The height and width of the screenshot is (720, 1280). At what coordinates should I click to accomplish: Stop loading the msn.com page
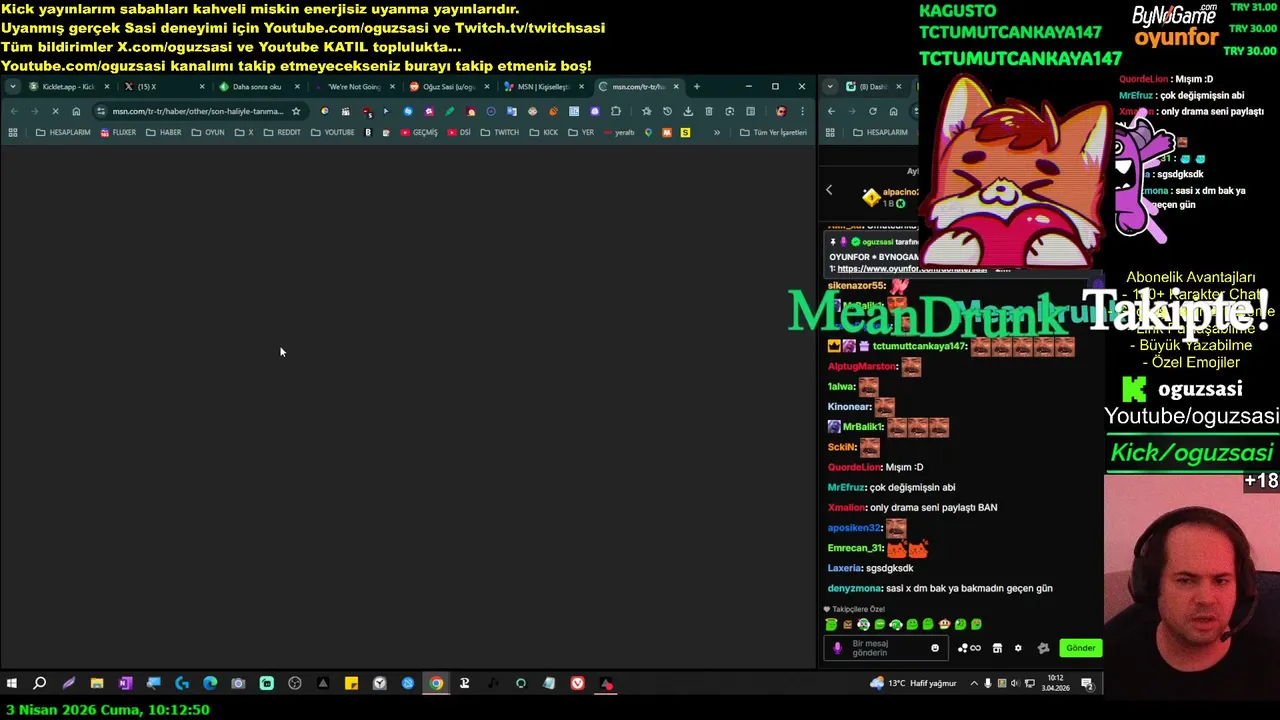coord(55,111)
